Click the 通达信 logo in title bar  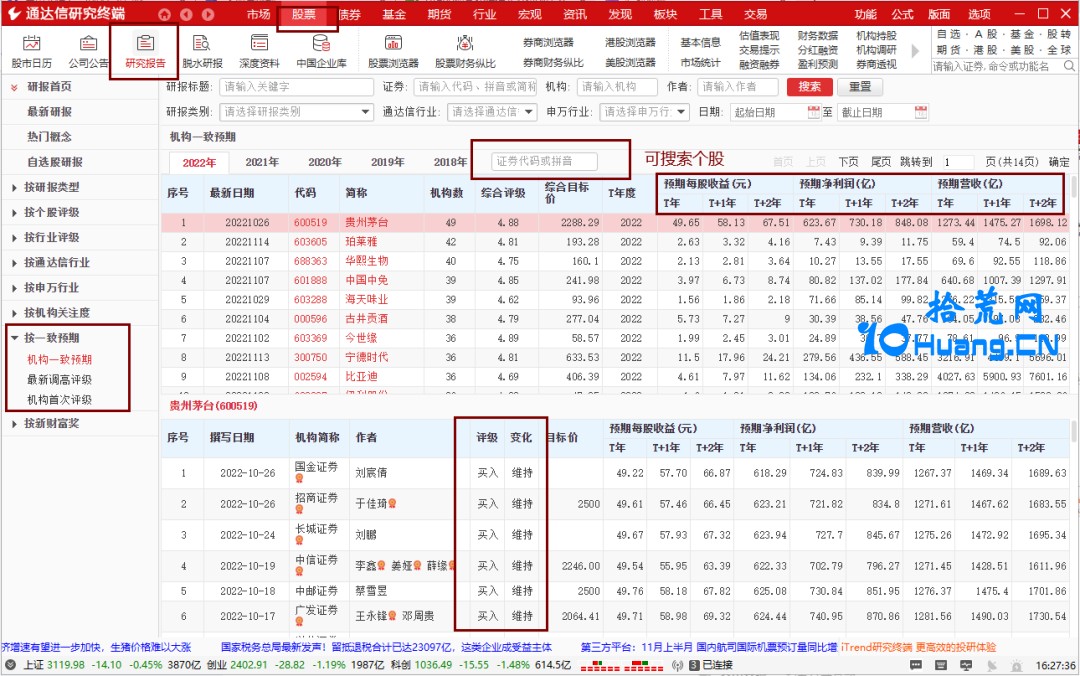(14, 14)
